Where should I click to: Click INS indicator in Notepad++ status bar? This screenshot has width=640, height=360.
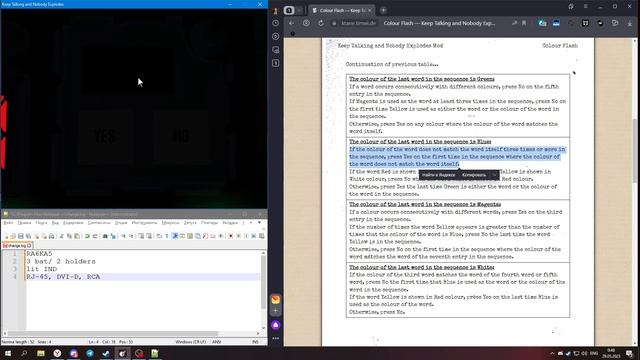(255, 342)
